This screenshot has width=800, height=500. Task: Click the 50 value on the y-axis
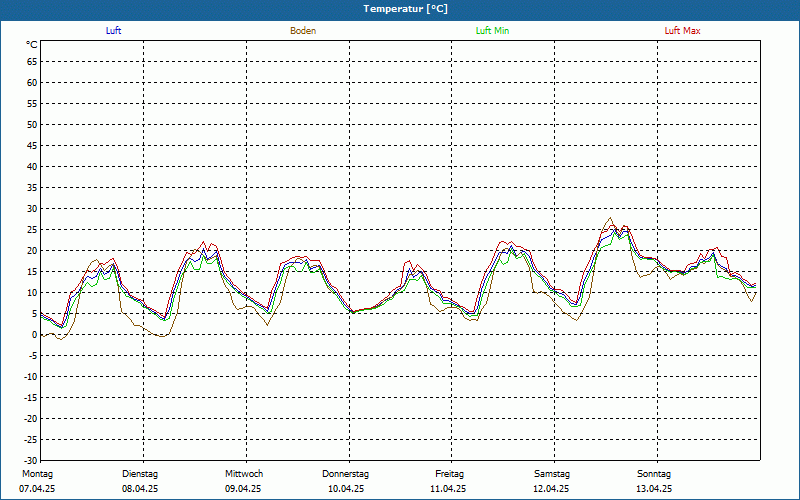[x=32, y=124]
